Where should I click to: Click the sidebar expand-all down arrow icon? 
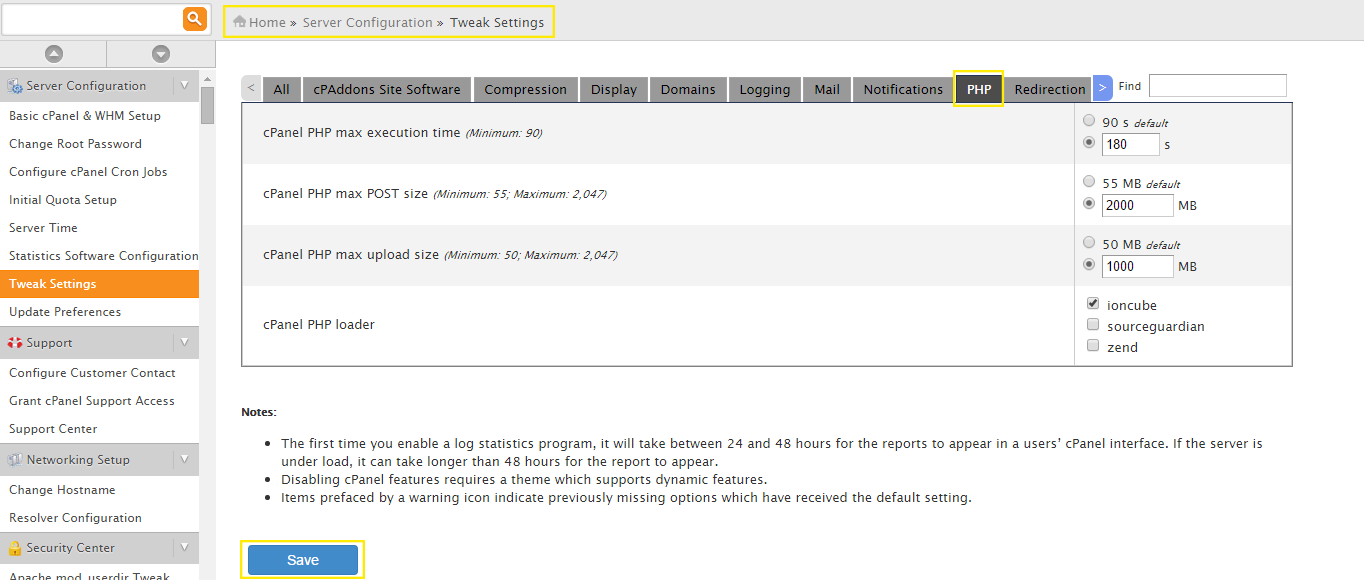pyautogui.click(x=160, y=54)
